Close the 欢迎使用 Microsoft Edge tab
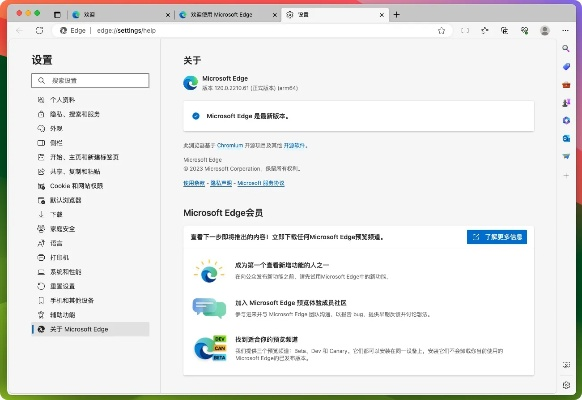Screen dimensions: 582x400 (x=275, y=15)
